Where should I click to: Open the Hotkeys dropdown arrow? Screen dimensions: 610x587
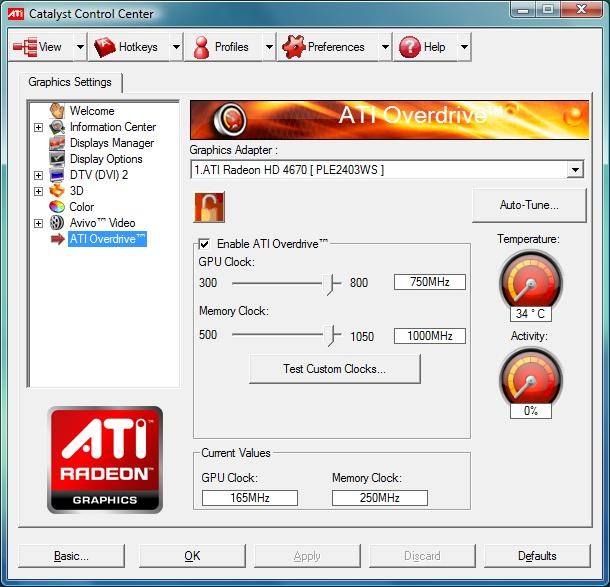(x=176, y=47)
